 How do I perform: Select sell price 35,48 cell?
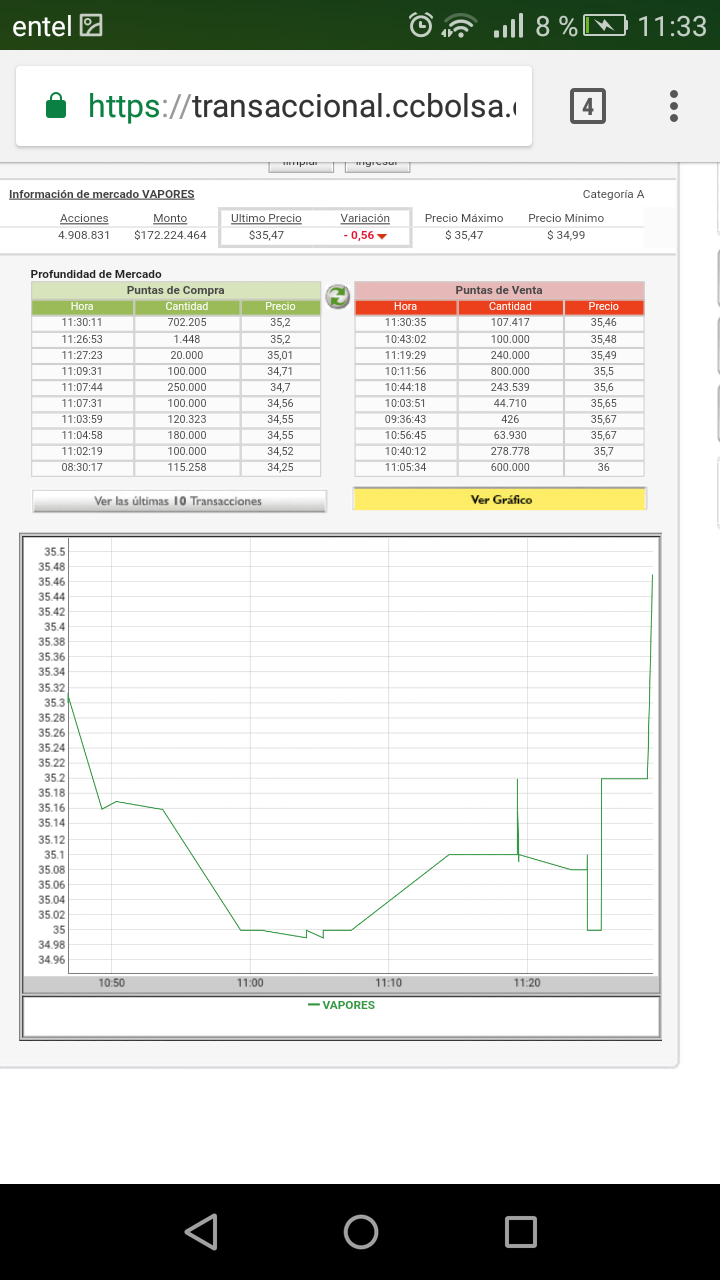(x=604, y=339)
